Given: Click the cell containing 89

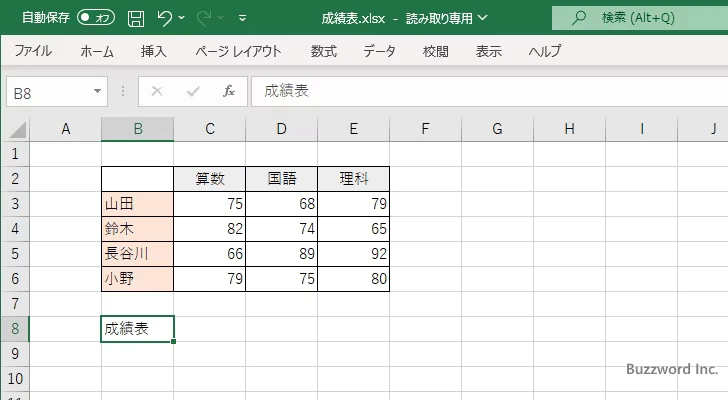Looking at the screenshot, I should click(282, 254).
